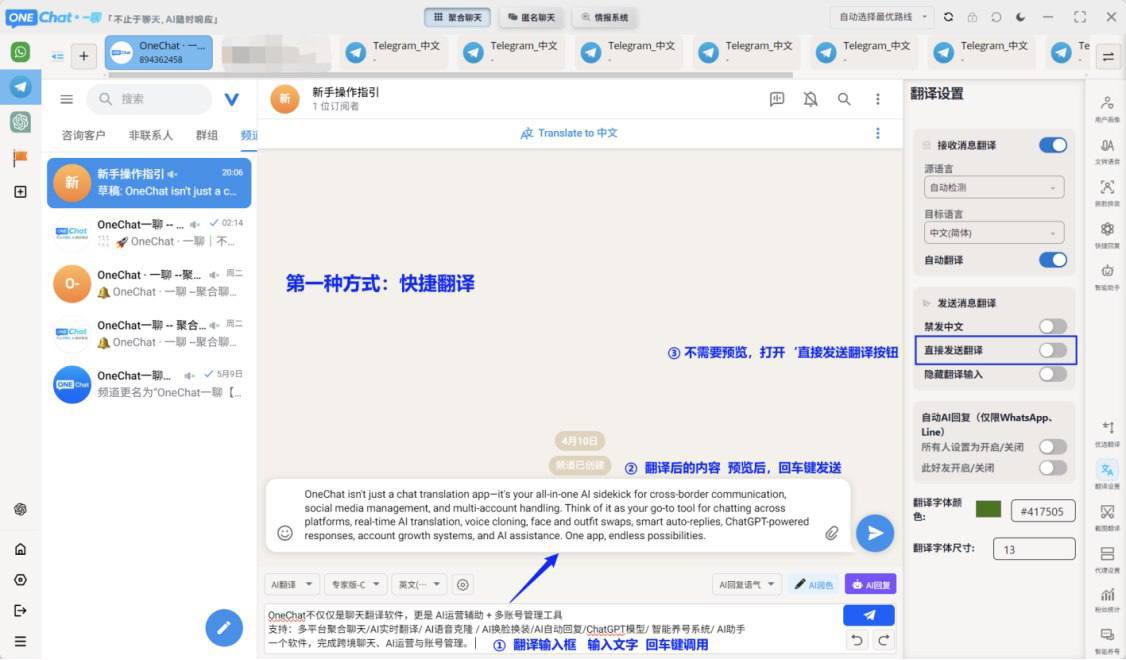Click Translate to 中文 link
The height and width of the screenshot is (660, 1126).
(569, 134)
